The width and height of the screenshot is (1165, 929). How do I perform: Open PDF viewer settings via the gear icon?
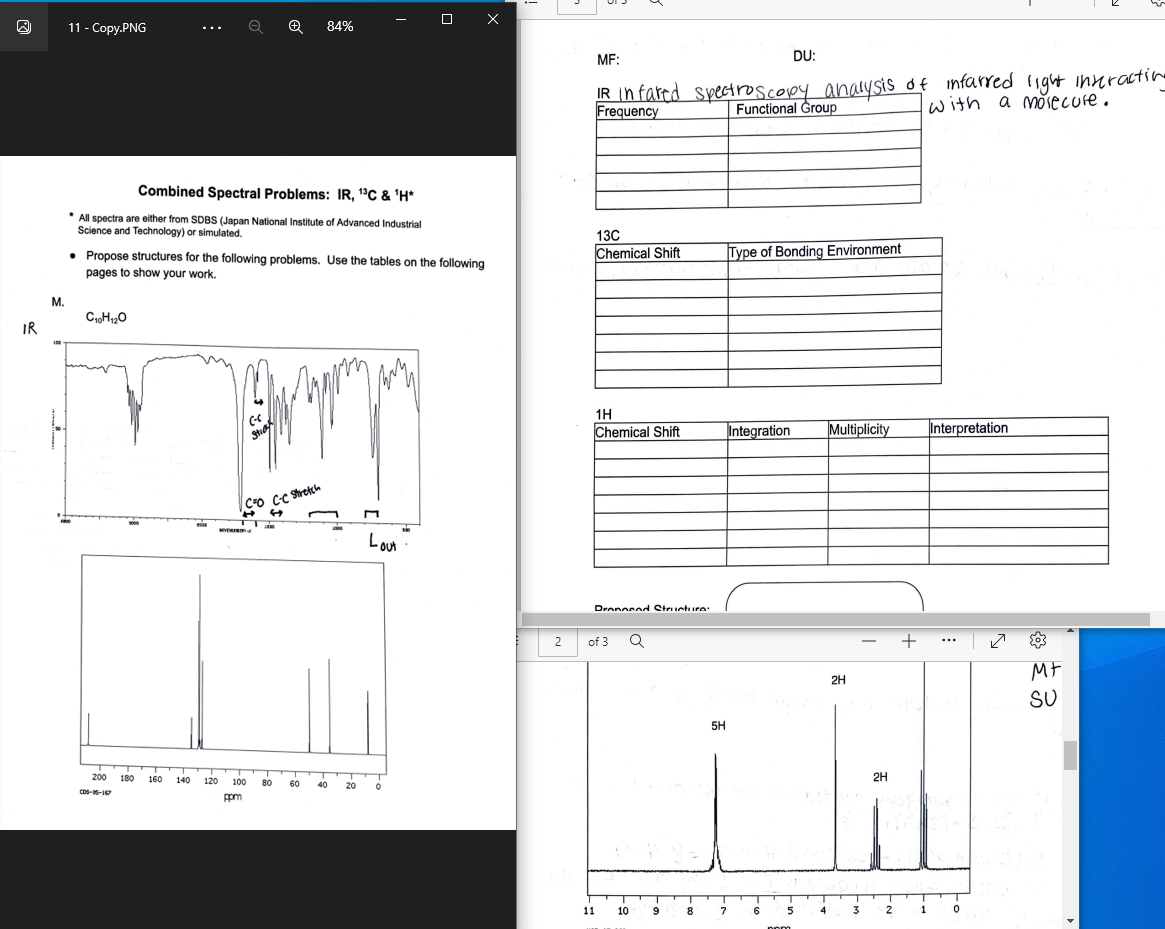pos(1037,641)
